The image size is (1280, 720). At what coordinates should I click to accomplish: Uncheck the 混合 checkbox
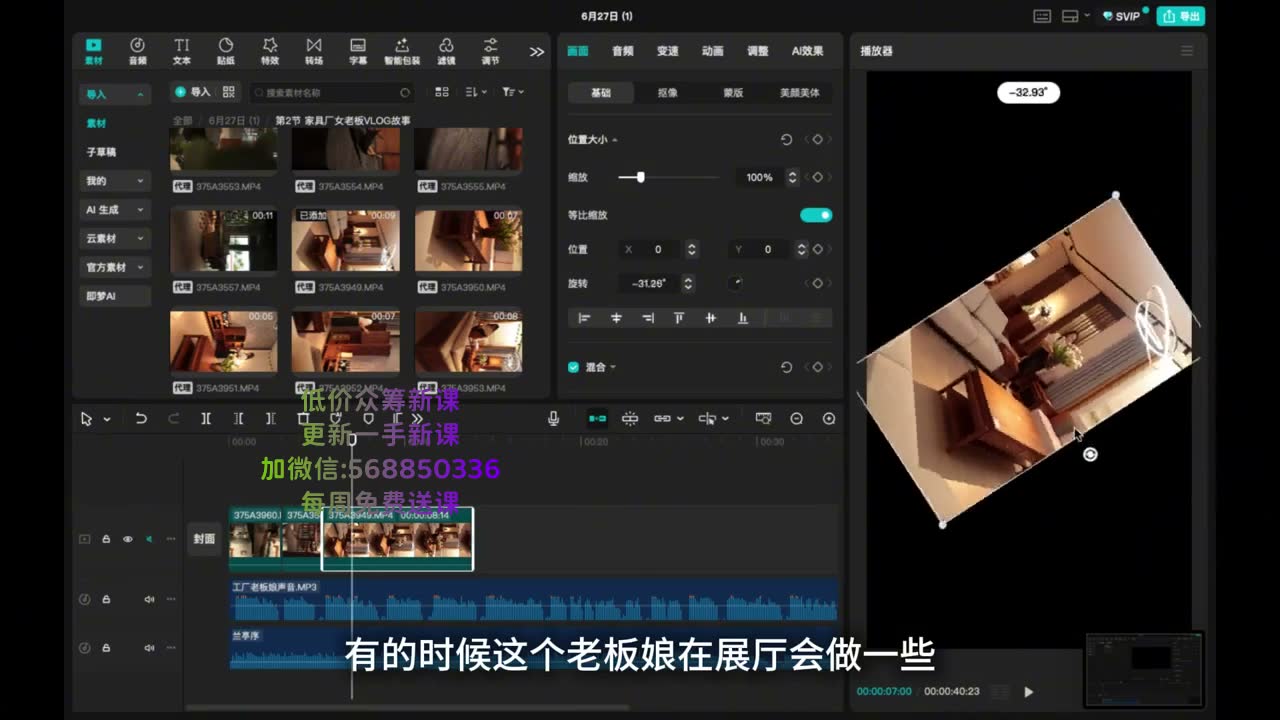click(x=573, y=367)
